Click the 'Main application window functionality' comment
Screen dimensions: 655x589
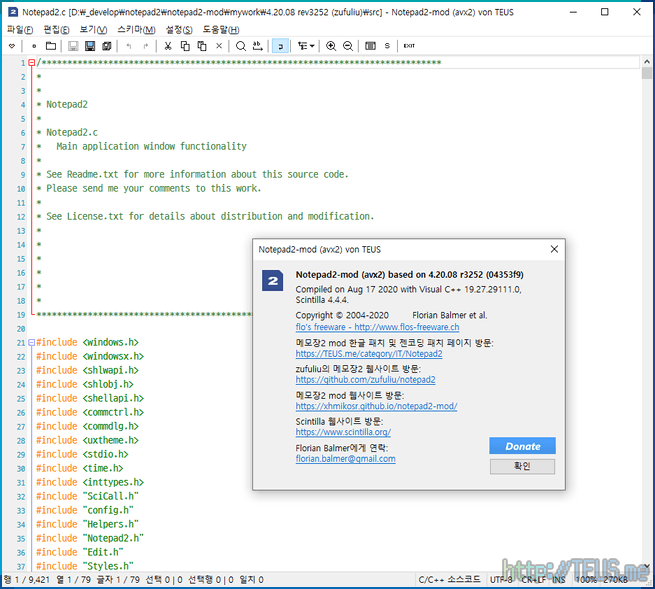151,147
